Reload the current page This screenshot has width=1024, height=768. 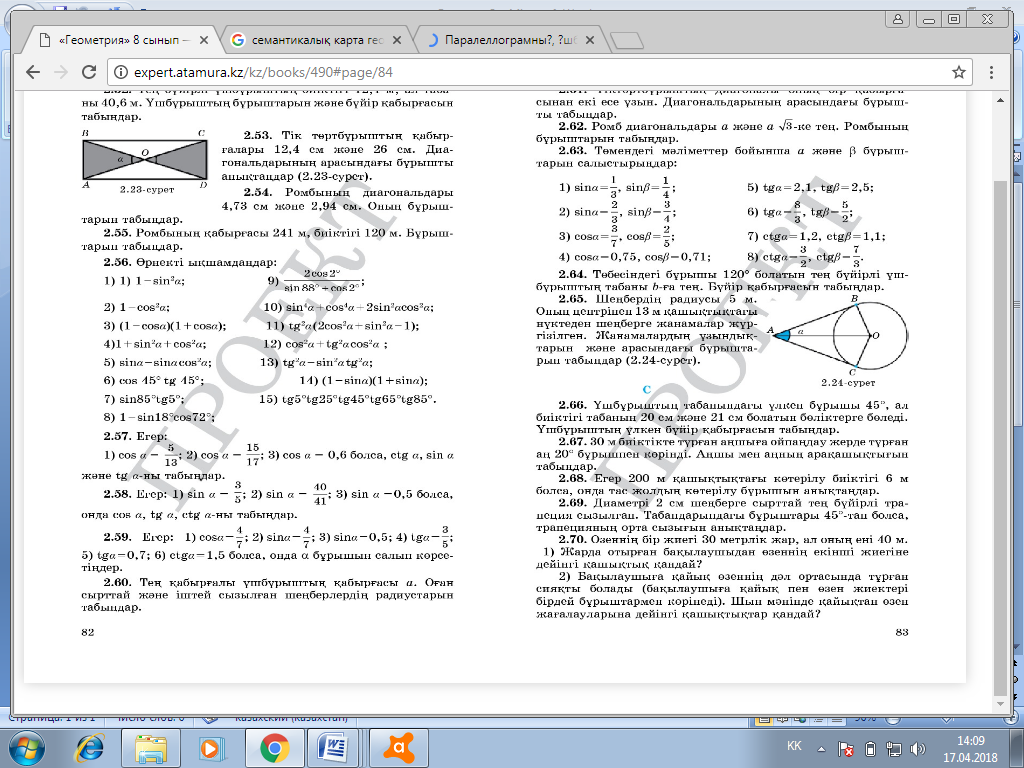tap(89, 72)
